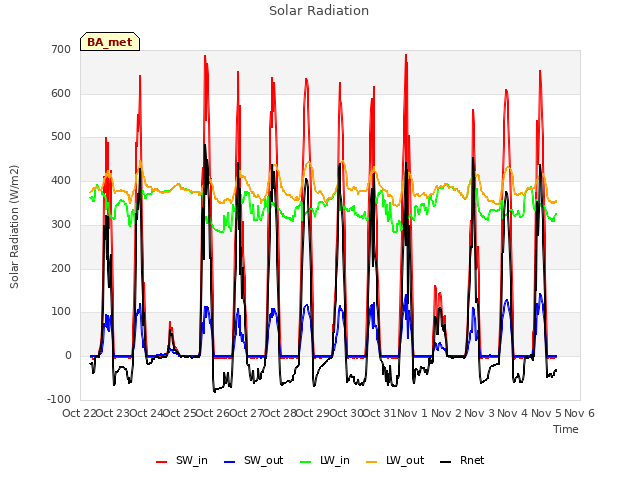Click the LW_out legend entry
Viewport: 640px width, 480px height.
click(395, 460)
